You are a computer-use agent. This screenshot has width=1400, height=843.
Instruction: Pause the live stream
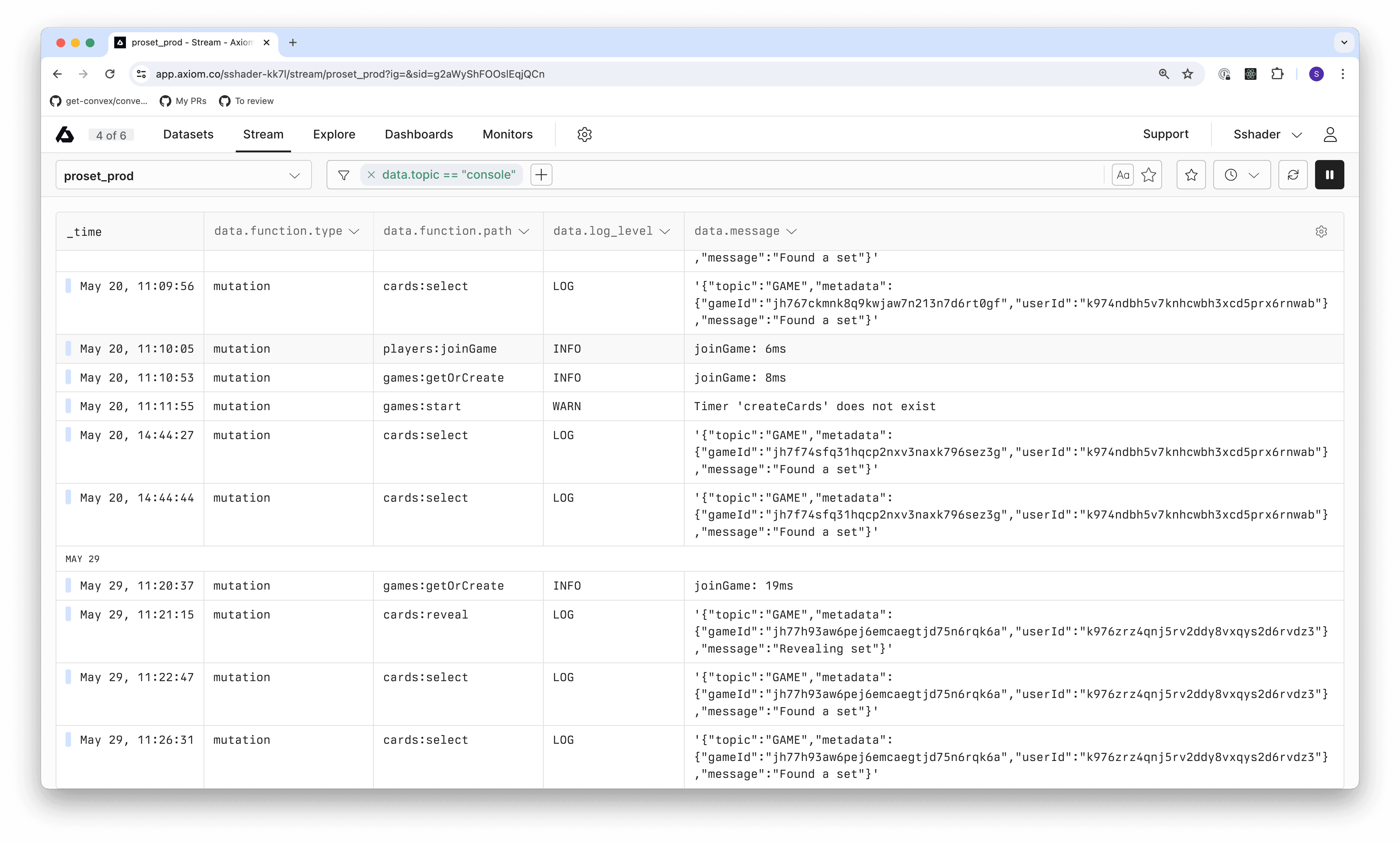[x=1329, y=175]
